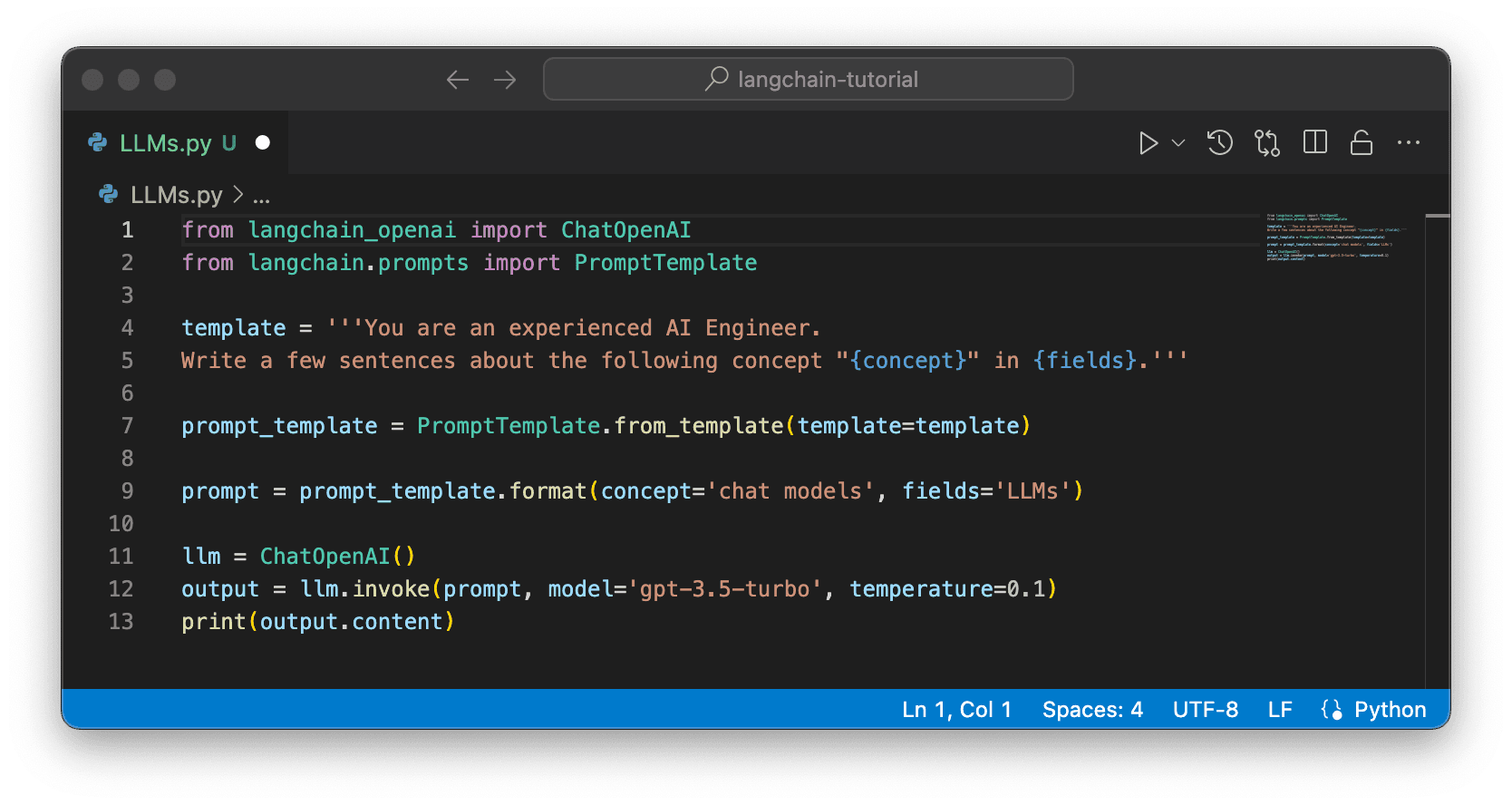Go back with the left arrow

[x=458, y=80]
